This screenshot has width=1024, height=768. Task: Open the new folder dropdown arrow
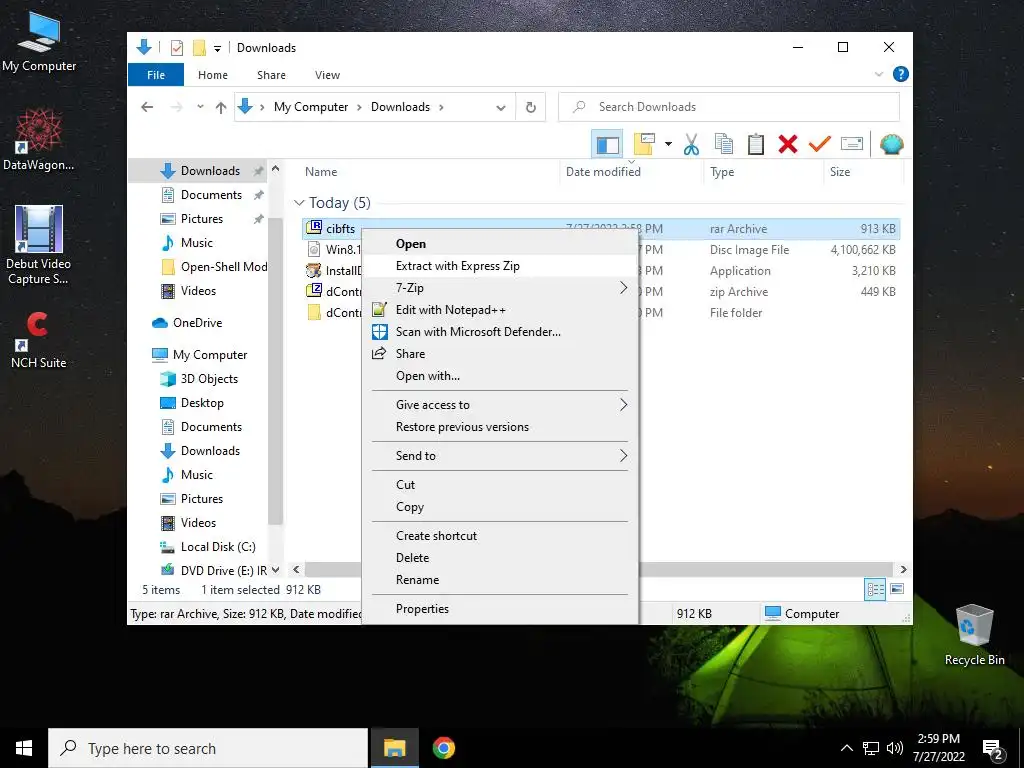tap(668, 144)
